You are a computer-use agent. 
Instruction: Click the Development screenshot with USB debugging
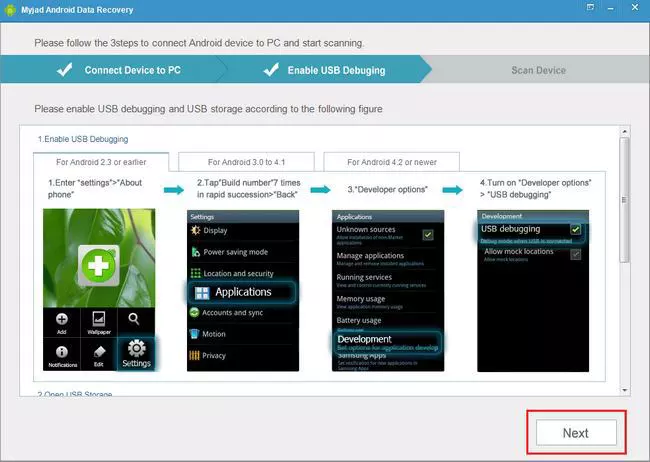[x=533, y=291]
